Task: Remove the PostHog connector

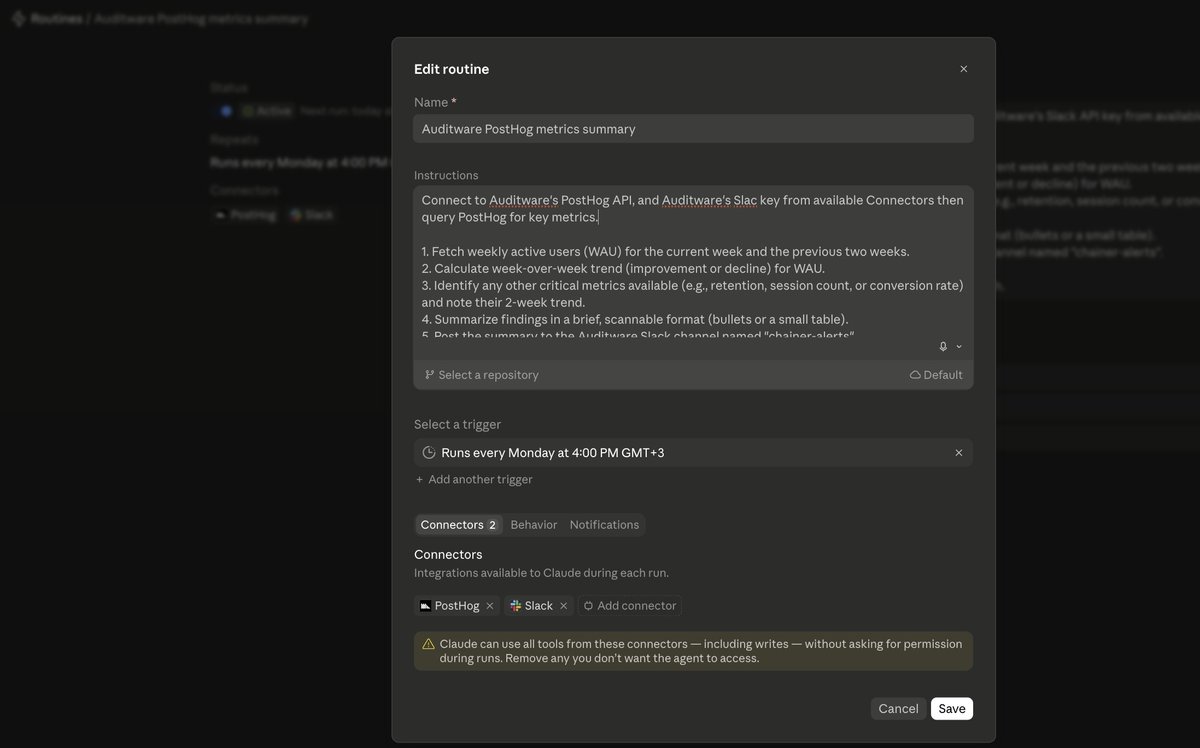Action: (490, 606)
